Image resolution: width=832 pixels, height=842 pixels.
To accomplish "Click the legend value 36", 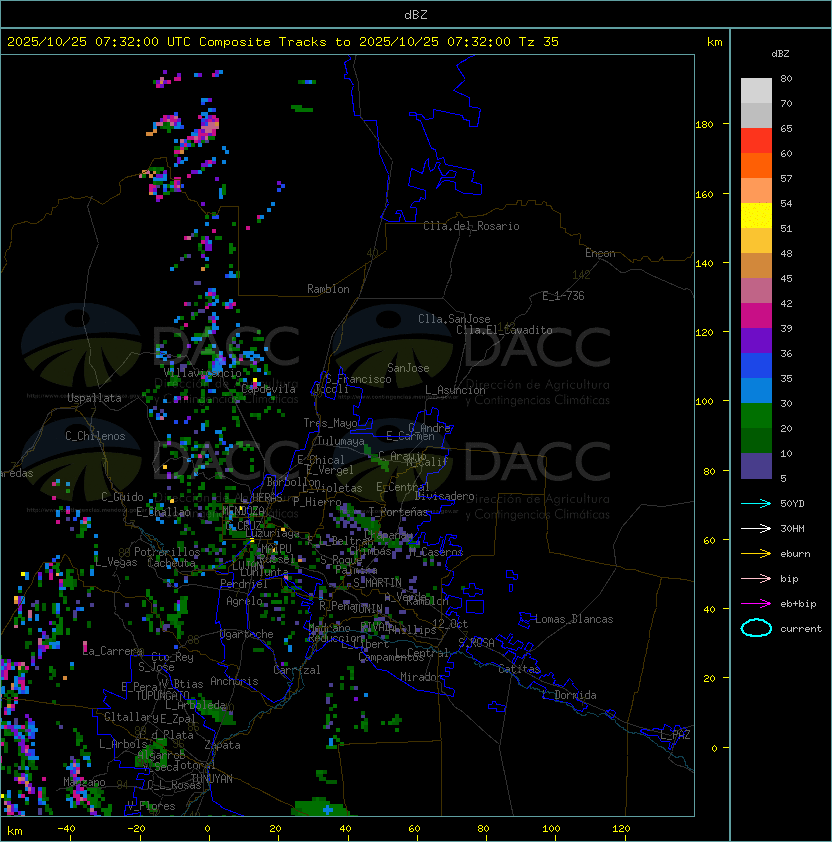I will [x=786, y=353].
